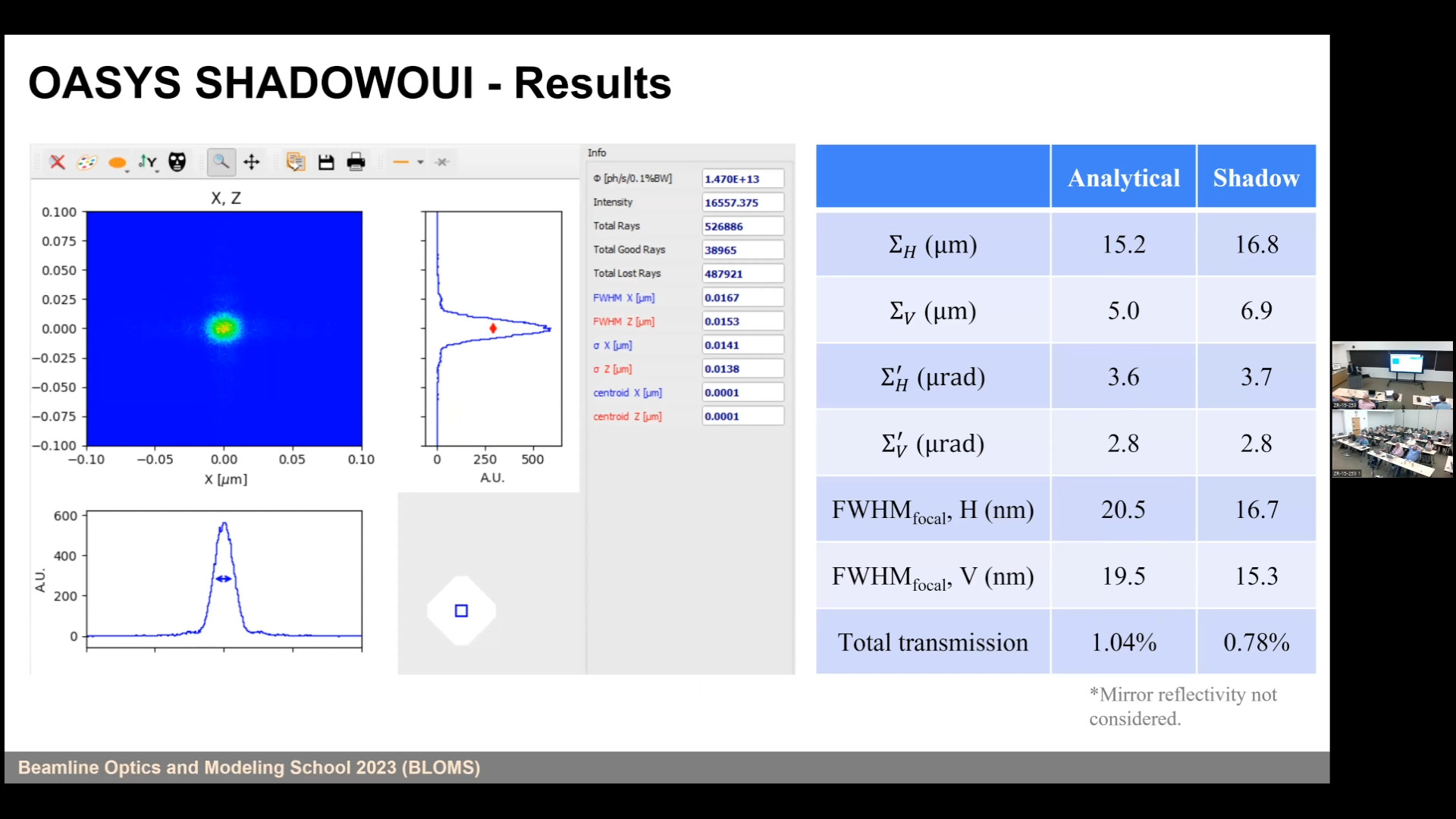Viewport: 1456px width, 819px height.
Task: Click the Shadow value 6.9
Action: (x=1257, y=311)
